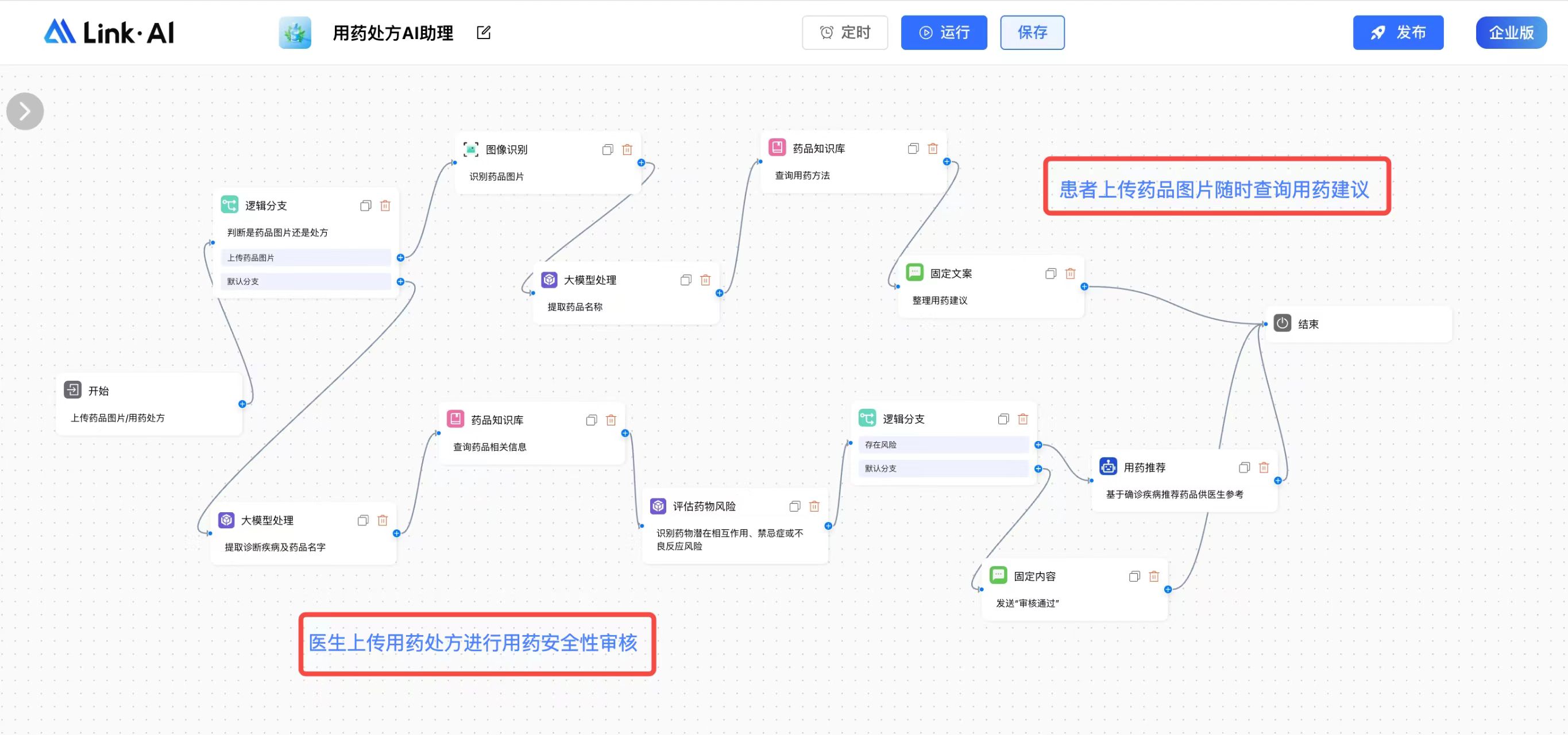Copy the 逻辑分支 判断是药品图片还是处方 node

point(365,206)
